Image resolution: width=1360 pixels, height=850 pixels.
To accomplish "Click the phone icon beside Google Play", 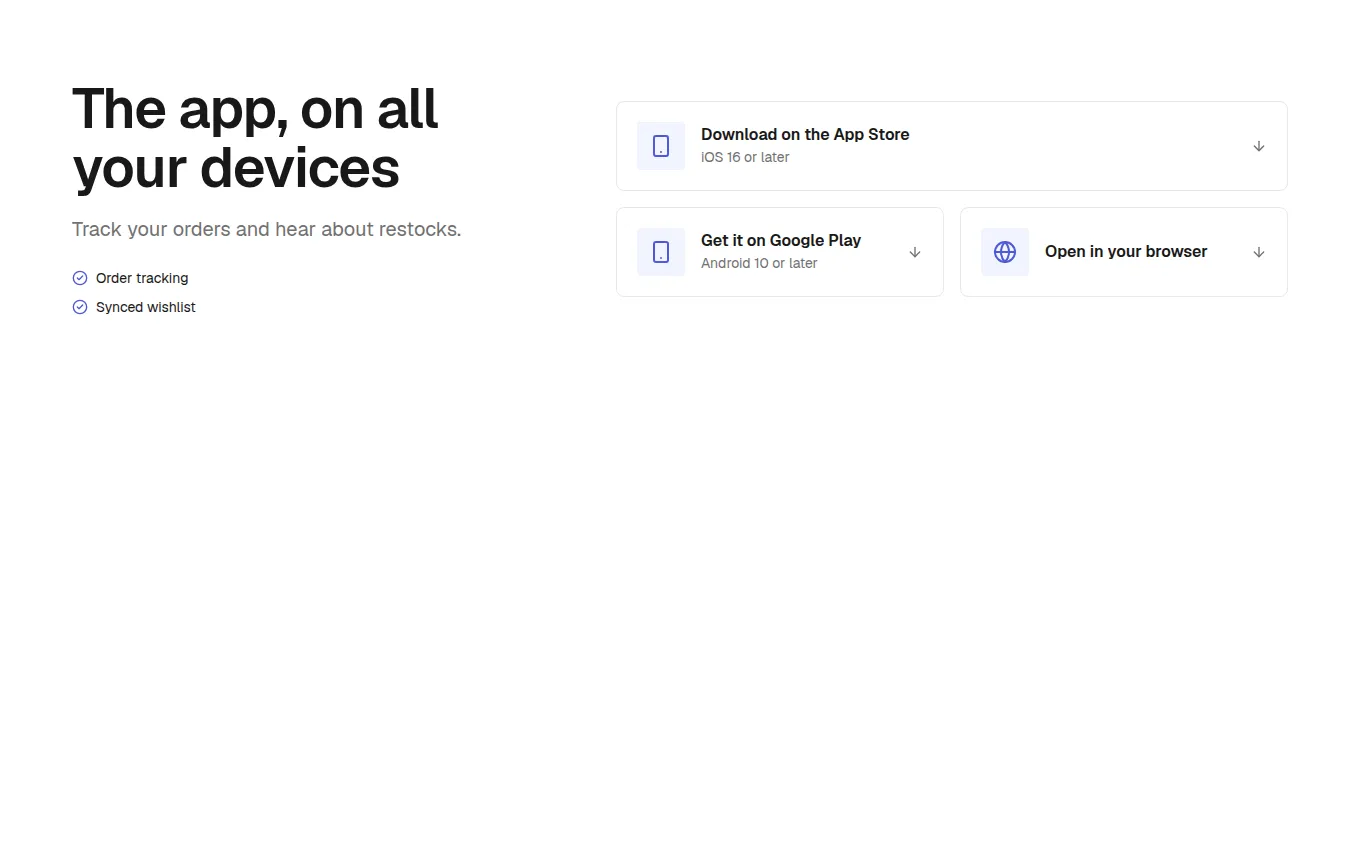I will coord(661,252).
